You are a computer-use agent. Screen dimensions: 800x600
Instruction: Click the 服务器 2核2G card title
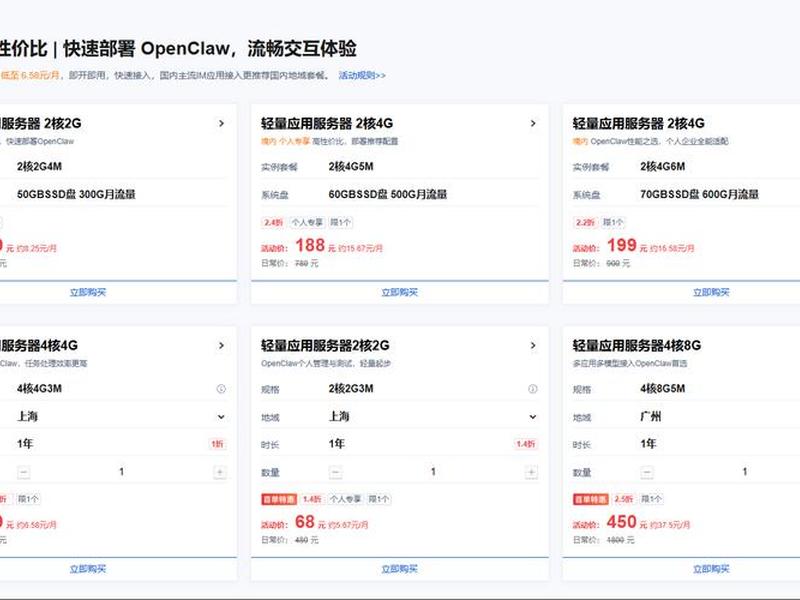(x=41, y=123)
